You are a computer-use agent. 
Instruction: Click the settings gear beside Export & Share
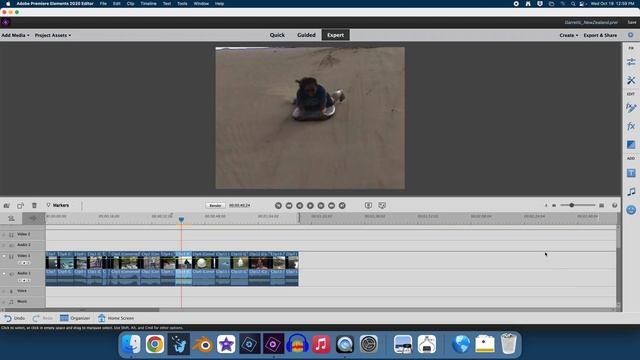[x=631, y=35]
